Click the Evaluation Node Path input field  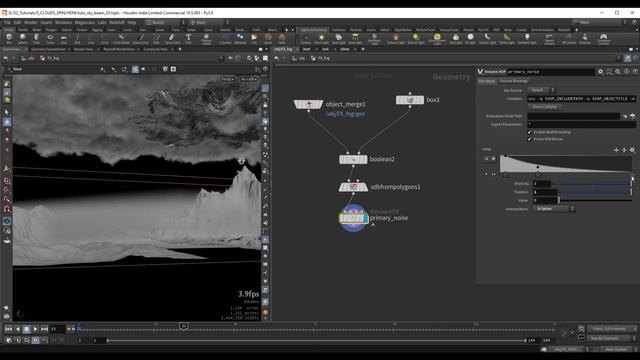pyautogui.click(x=573, y=116)
